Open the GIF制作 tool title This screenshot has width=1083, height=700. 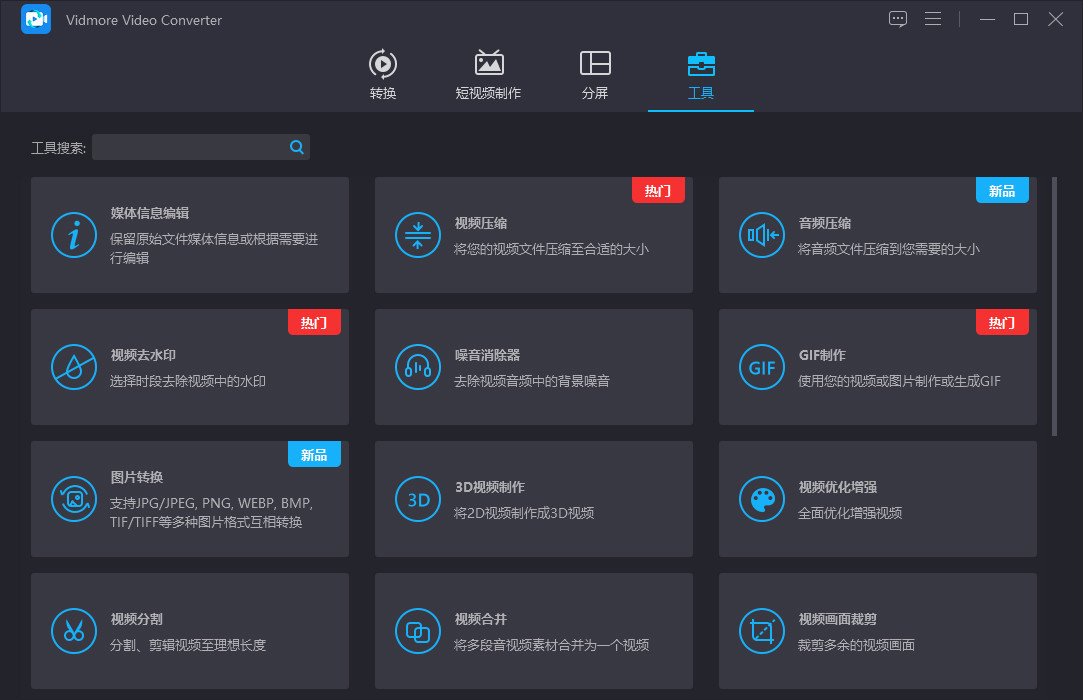point(822,355)
